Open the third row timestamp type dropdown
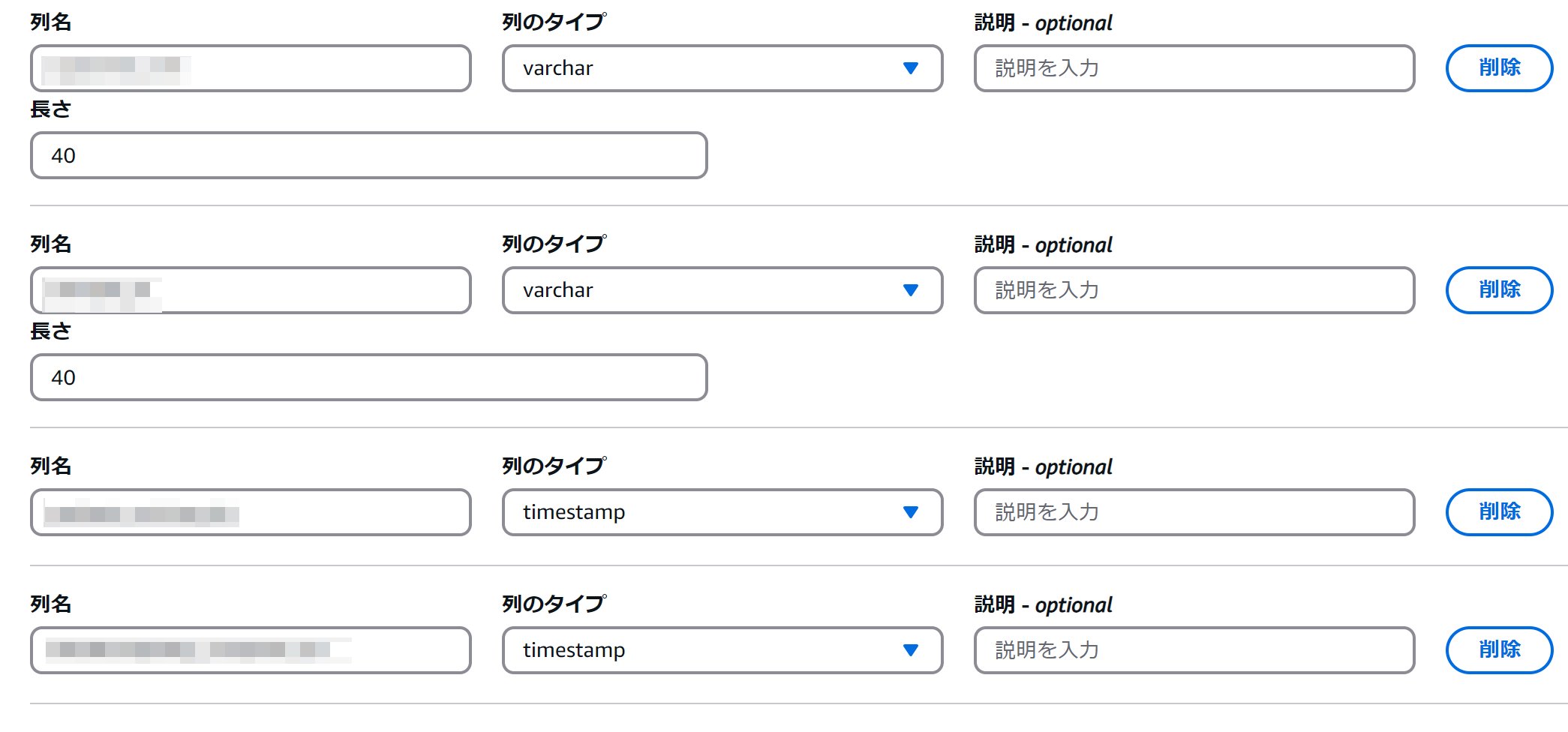The width and height of the screenshot is (1568, 732). [705, 512]
